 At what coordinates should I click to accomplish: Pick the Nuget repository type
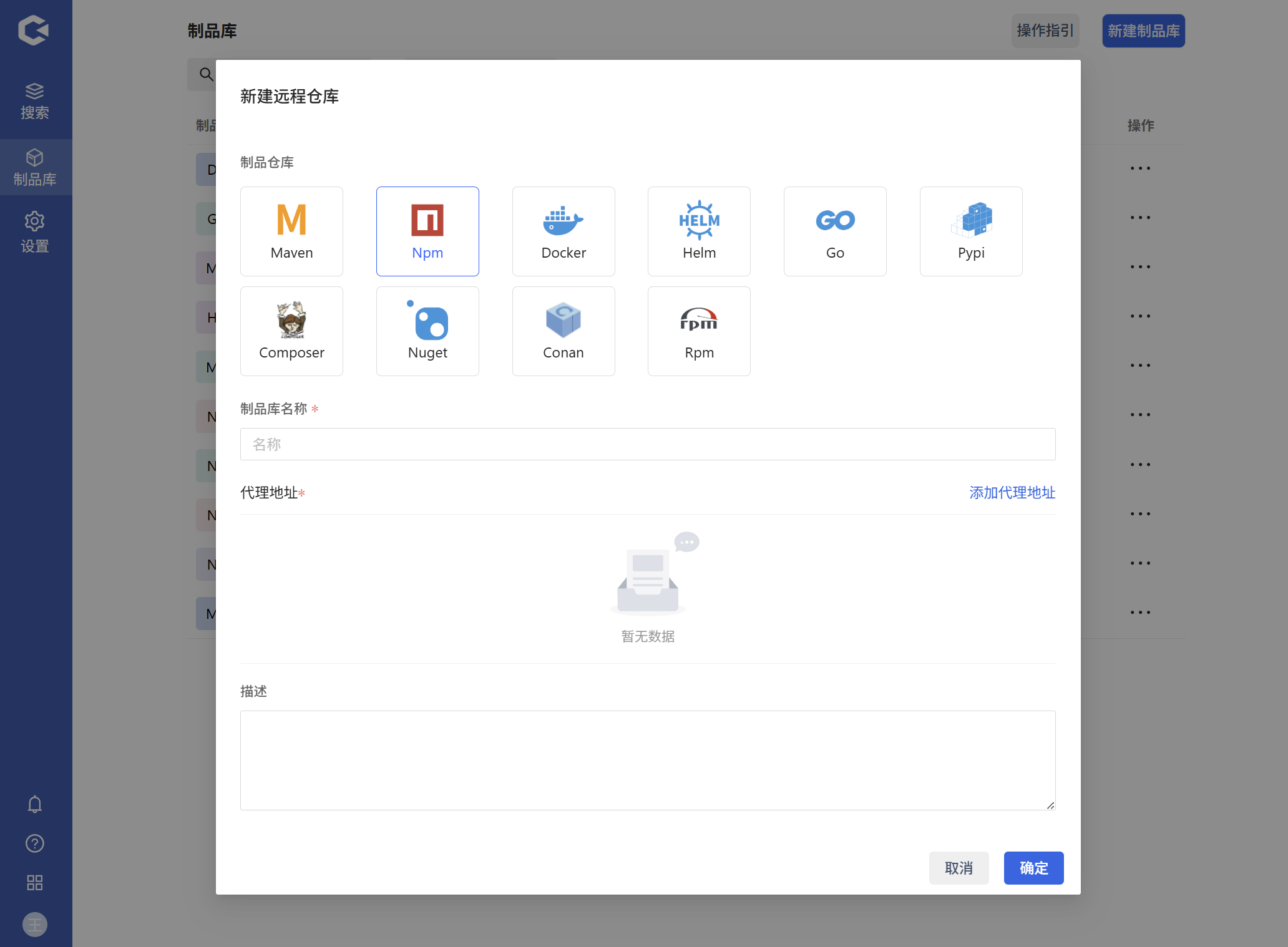427,331
